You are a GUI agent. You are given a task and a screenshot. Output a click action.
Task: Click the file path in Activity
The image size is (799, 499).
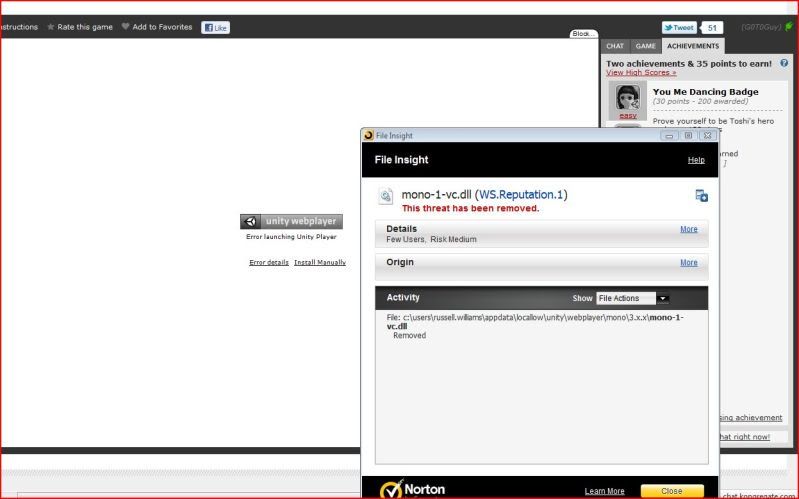[x=535, y=322]
